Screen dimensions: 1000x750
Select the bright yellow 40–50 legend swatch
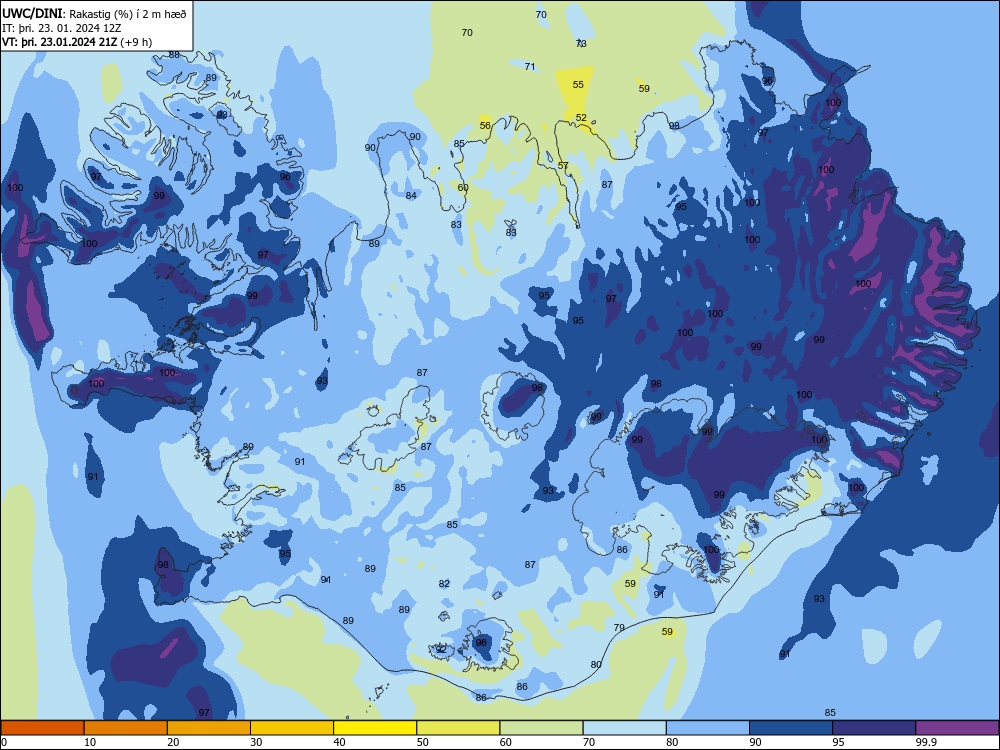[x=375, y=728]
